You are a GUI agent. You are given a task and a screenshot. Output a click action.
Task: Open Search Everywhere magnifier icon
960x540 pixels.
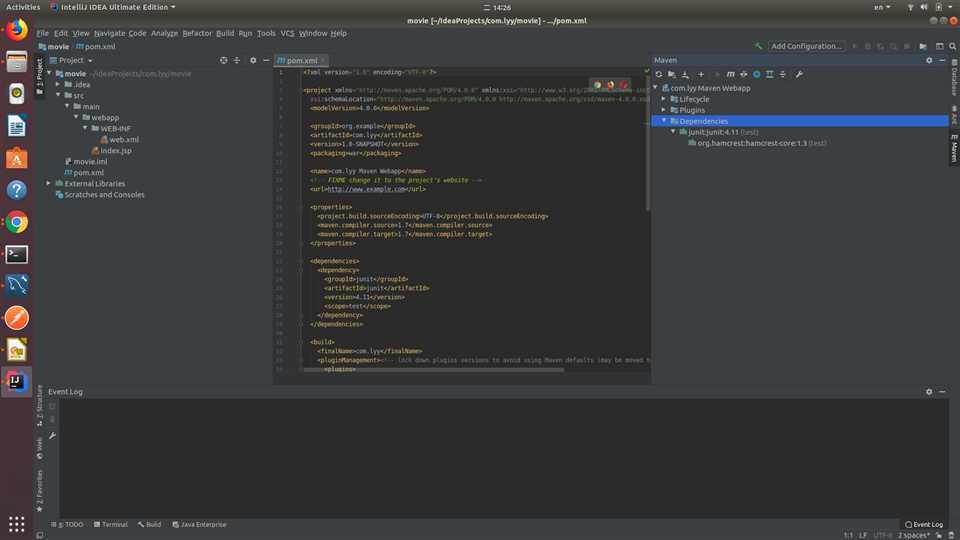(x=953, y=46)
